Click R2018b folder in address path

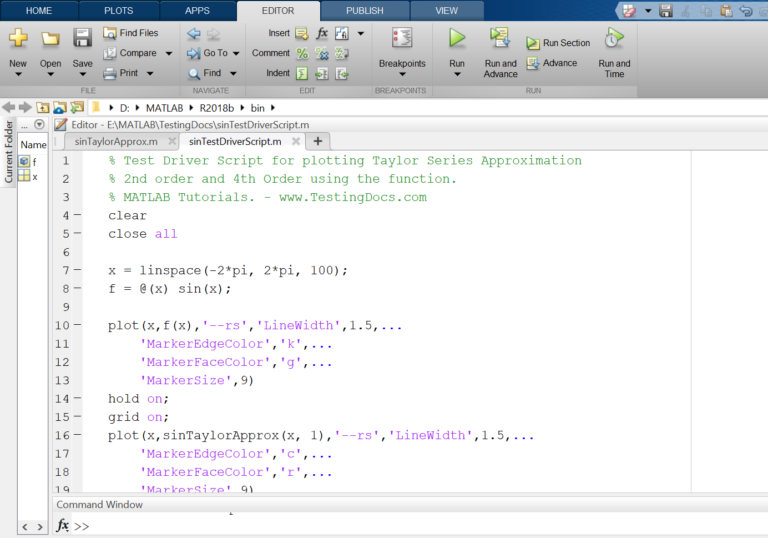pos(216,108)
